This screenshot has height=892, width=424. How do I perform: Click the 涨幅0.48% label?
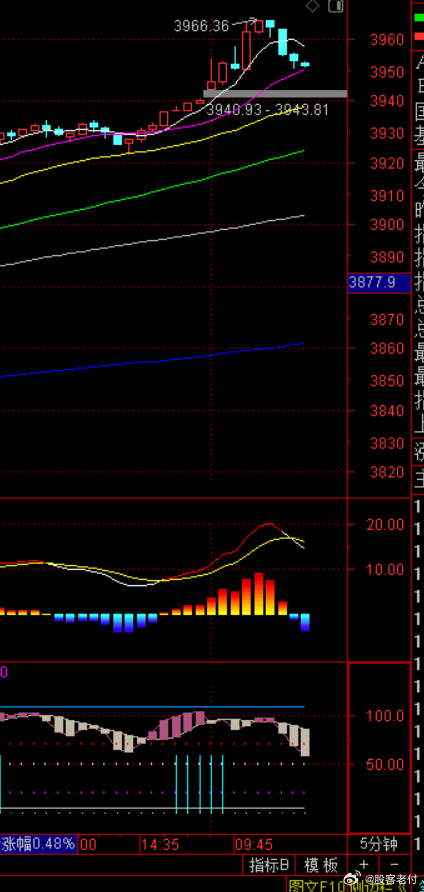click(x=38, y=844)
